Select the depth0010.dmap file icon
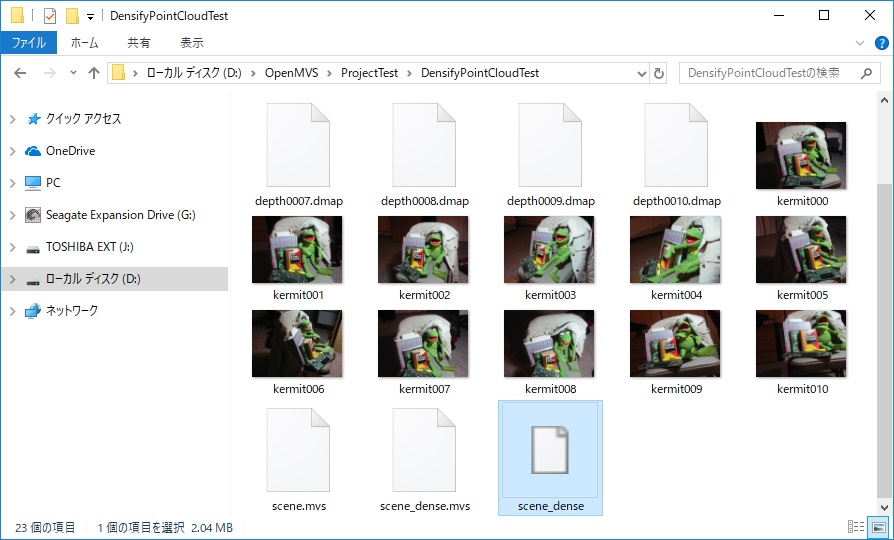894x540 pixels. (676, 145)
